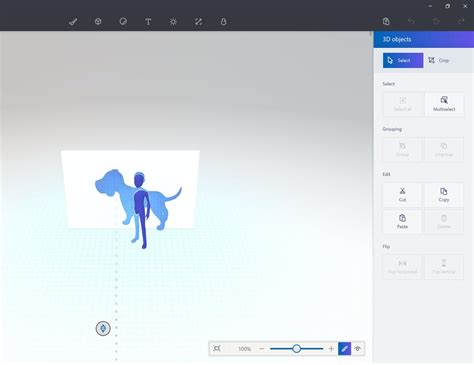Select the Brushes tool in top toolbar

point(73,22)
